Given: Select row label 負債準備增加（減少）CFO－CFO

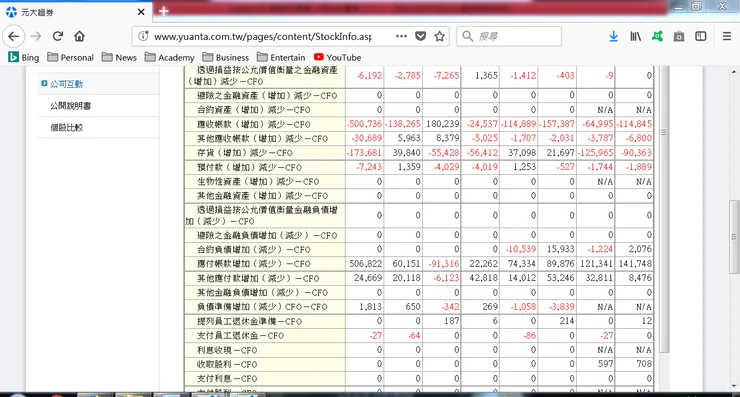Looking at the screenshot, I should point(262,307).
